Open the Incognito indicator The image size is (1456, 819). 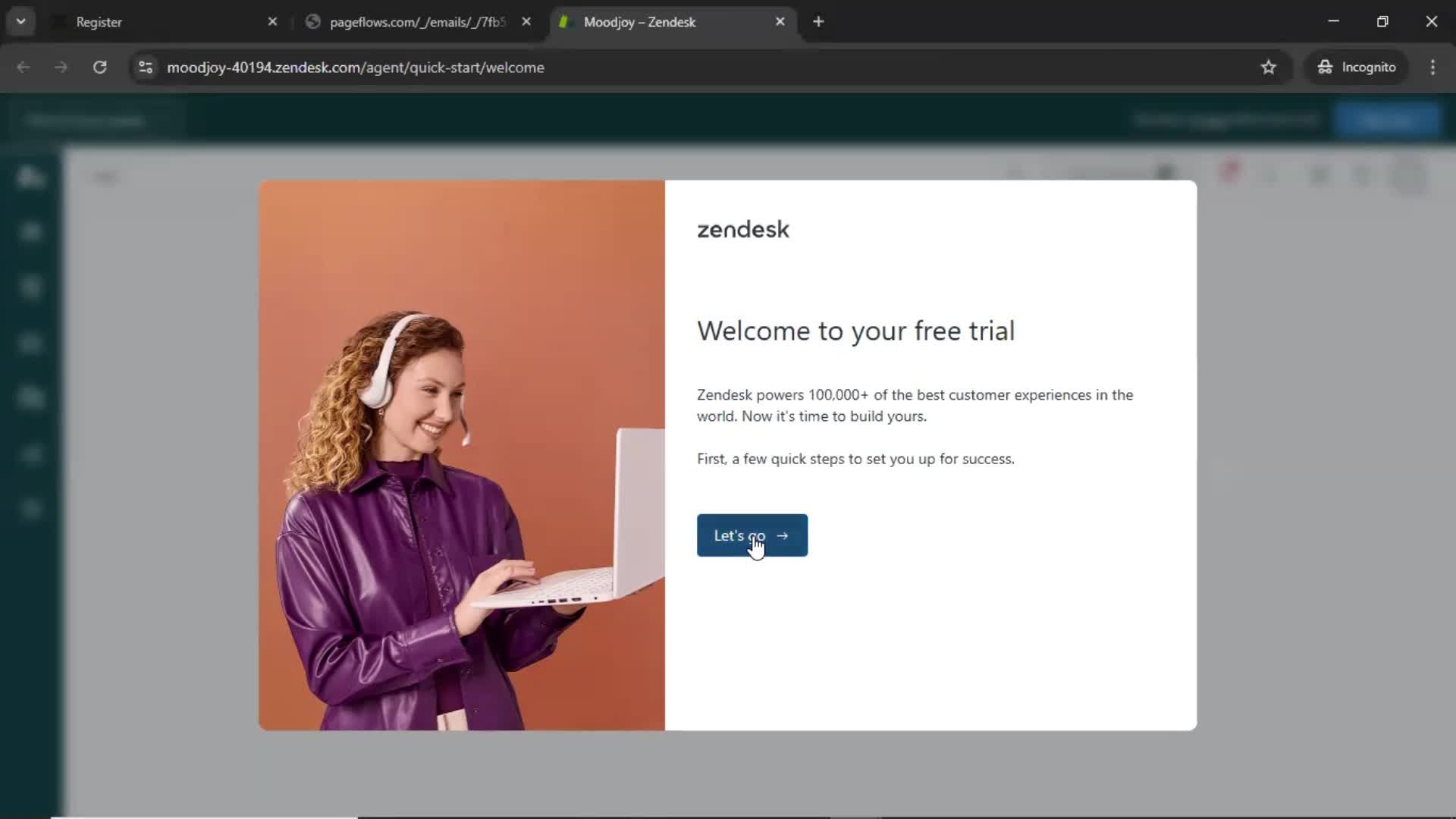(x=1357, y=67)
